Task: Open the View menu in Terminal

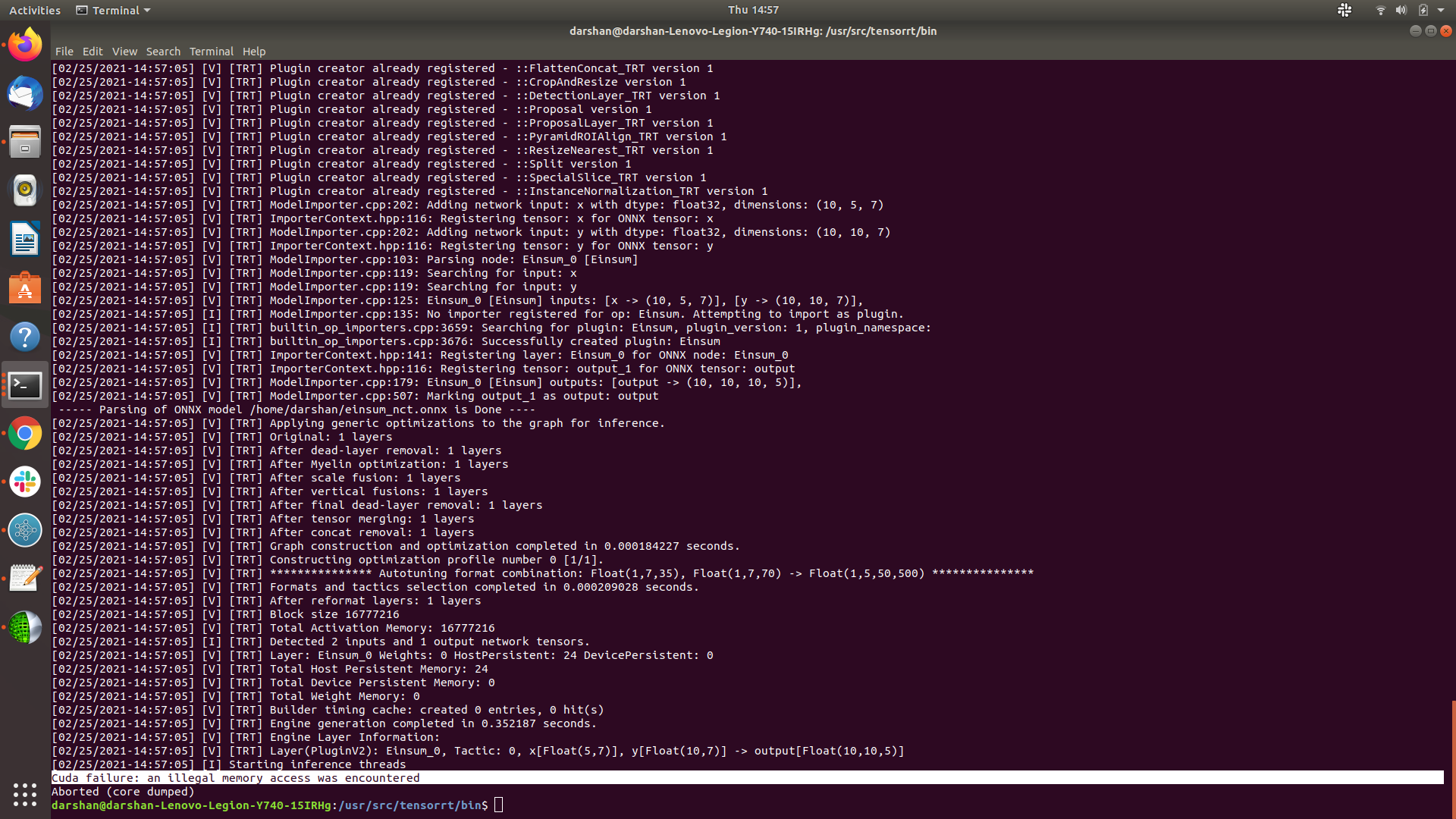Action: [x=124, y=52]
